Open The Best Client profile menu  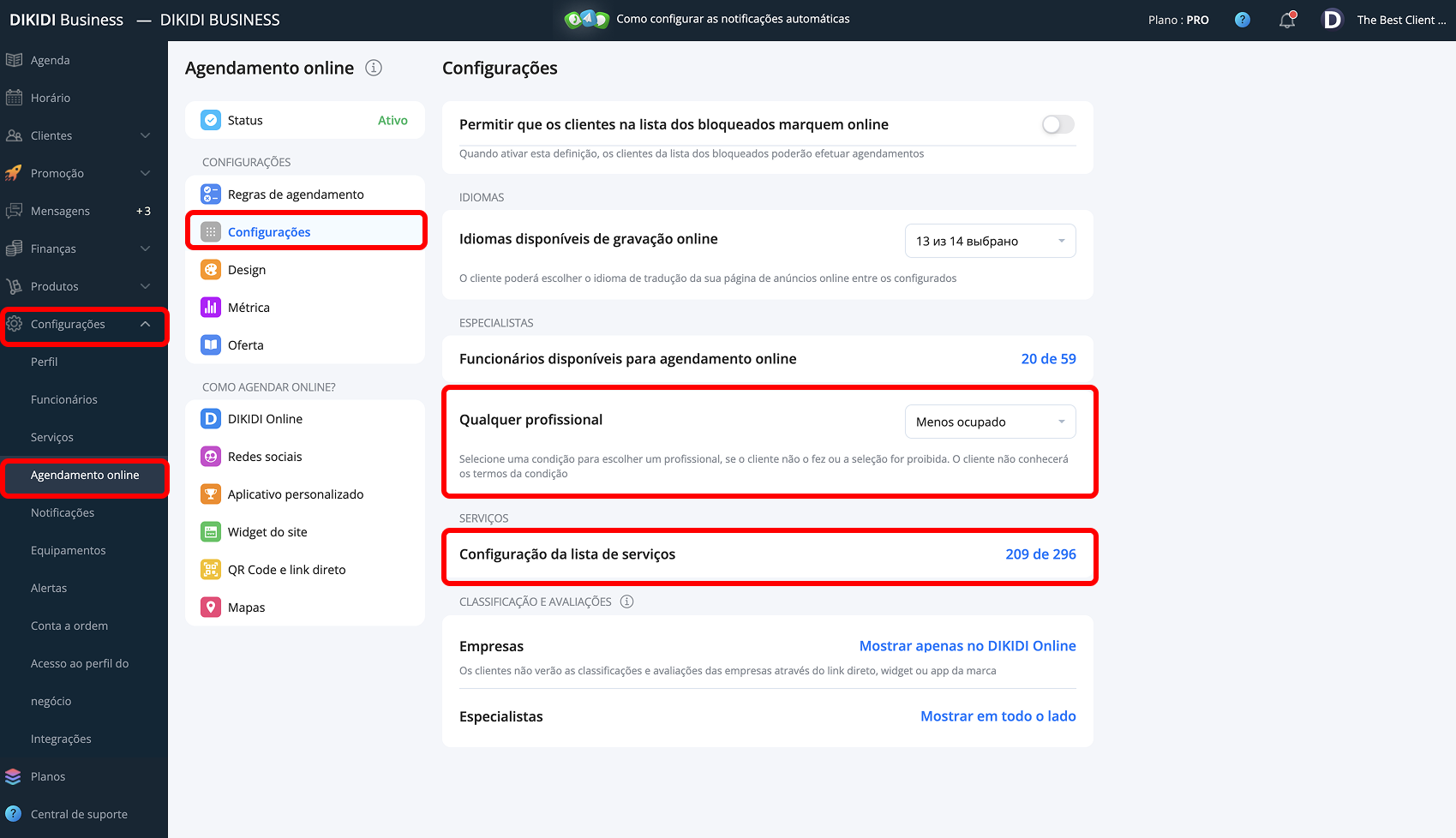click(1400, 20)
